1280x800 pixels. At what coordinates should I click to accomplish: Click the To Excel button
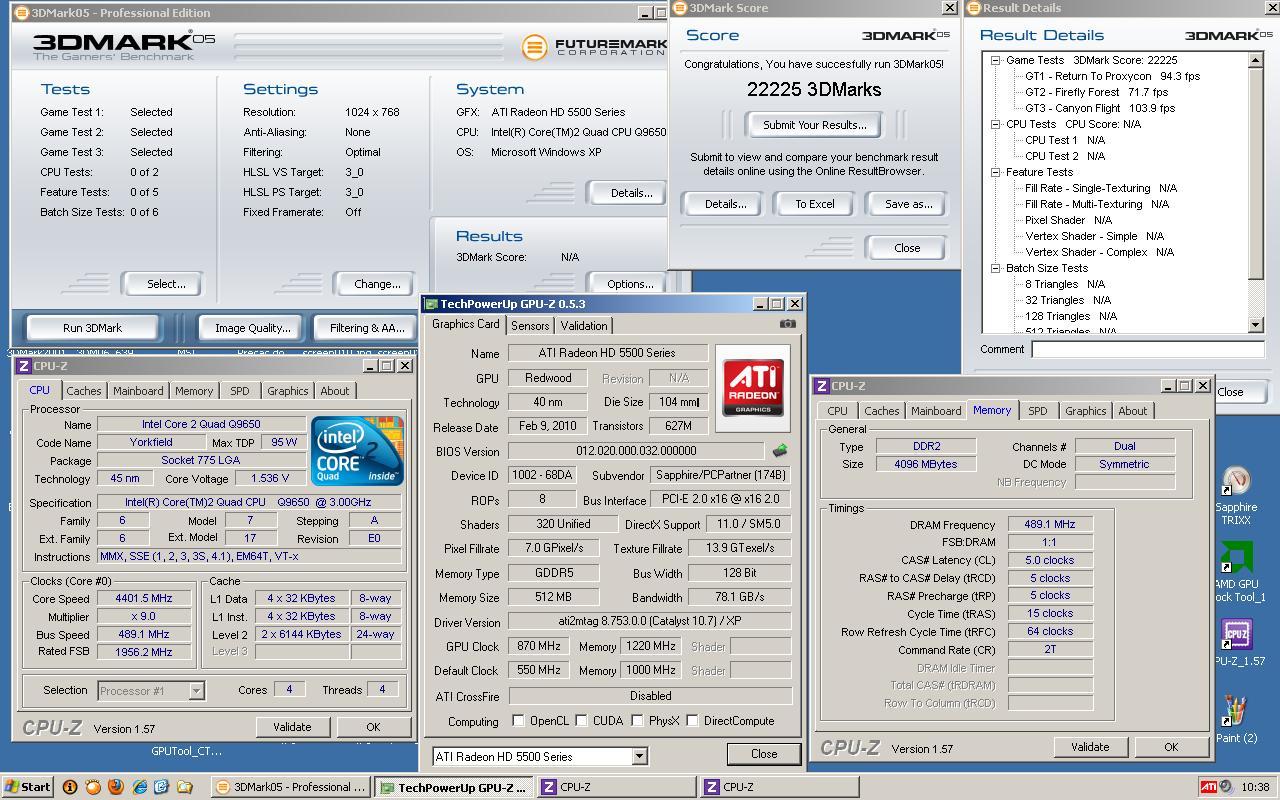click(815, 204)
